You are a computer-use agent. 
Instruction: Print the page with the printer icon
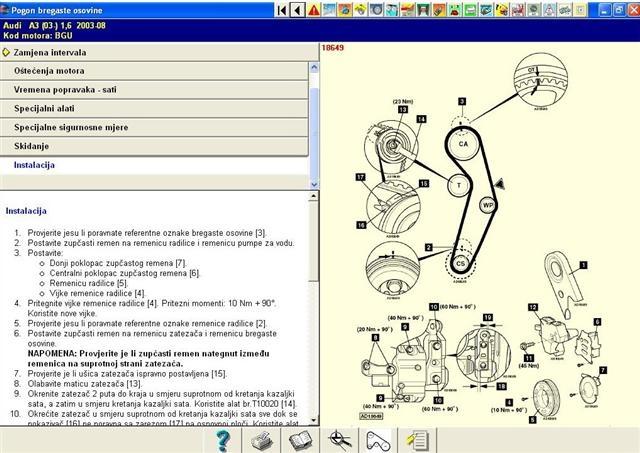pos(262,440)
